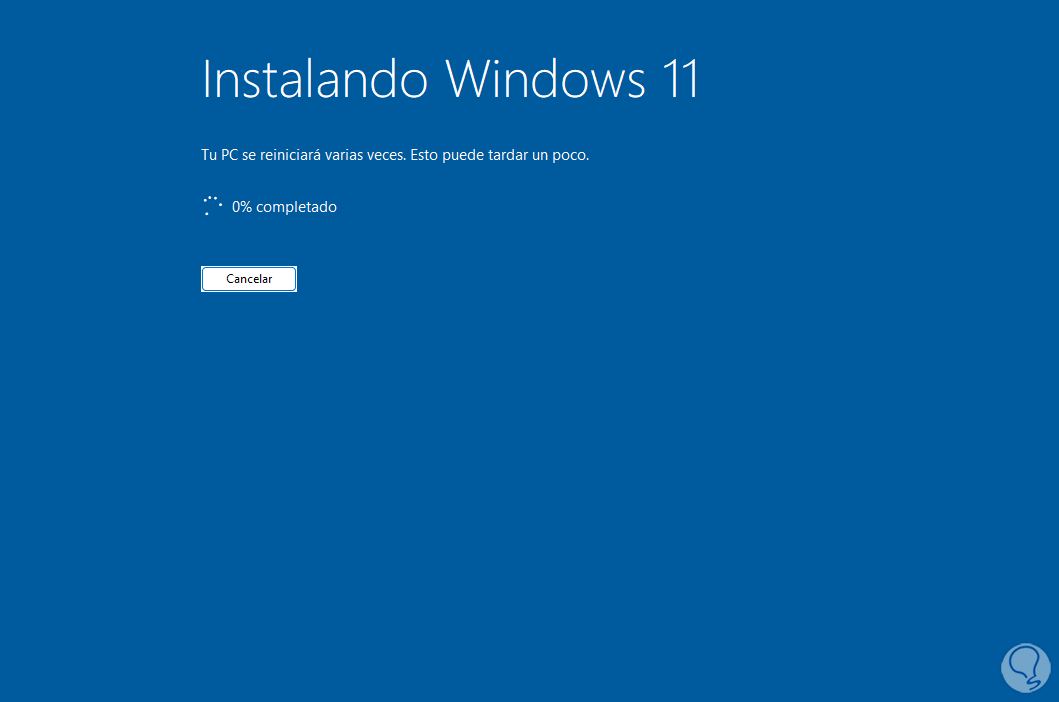Click the word 'completado'
Screen dimensions: 1059x702
pos(296,207)
